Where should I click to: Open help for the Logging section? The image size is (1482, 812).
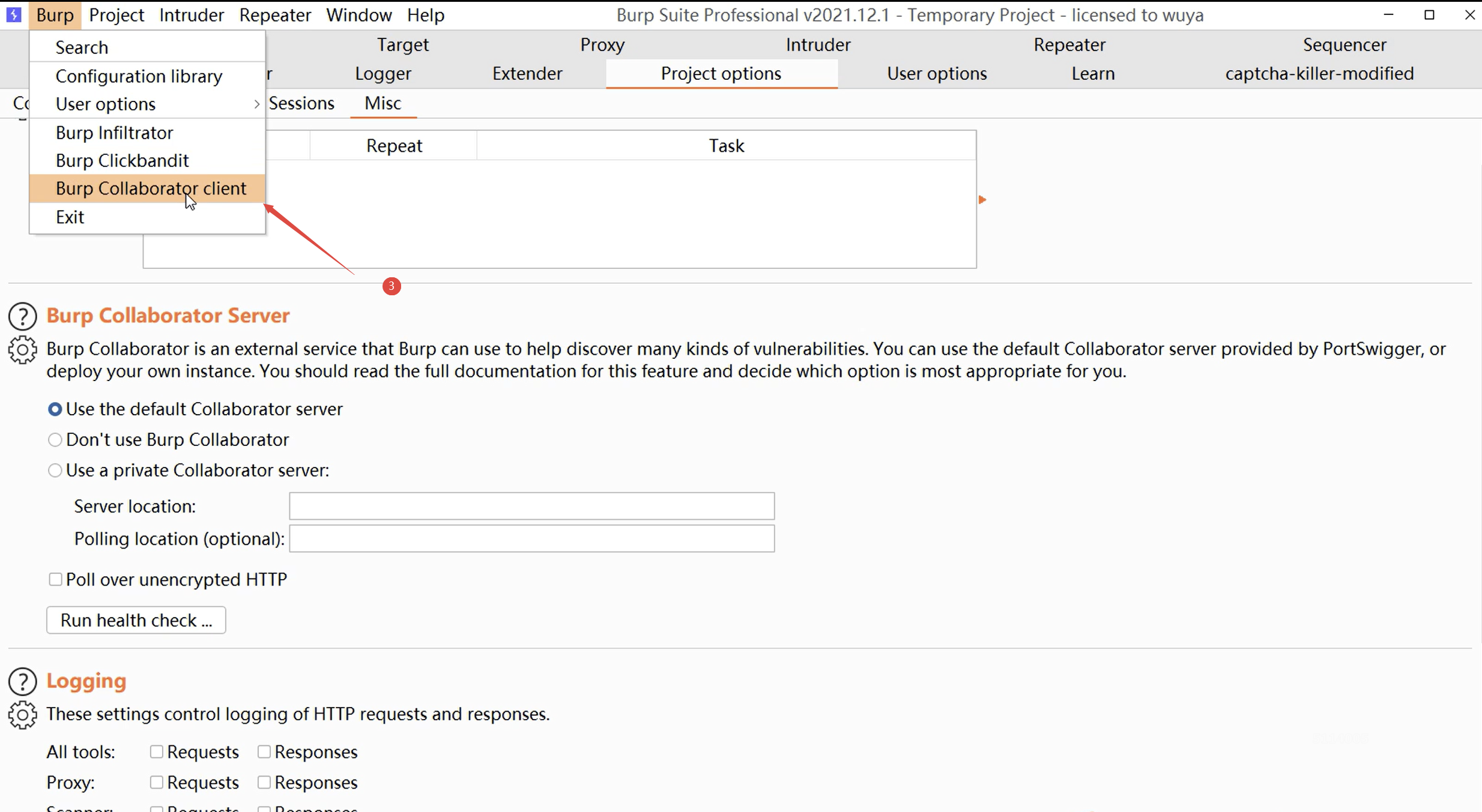23,681
